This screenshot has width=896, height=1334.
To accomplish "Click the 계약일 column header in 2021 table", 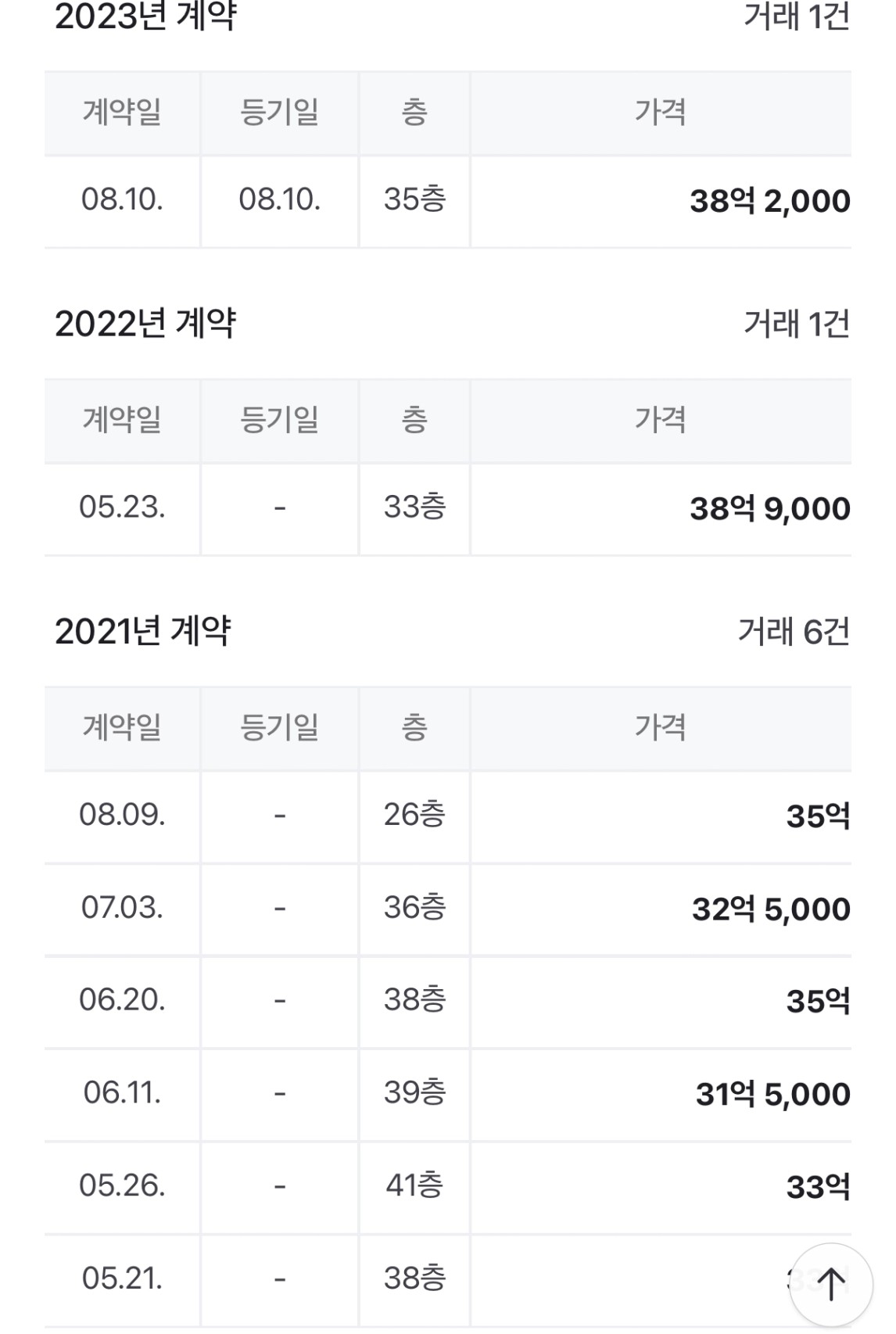I will (x=122, y=727).
